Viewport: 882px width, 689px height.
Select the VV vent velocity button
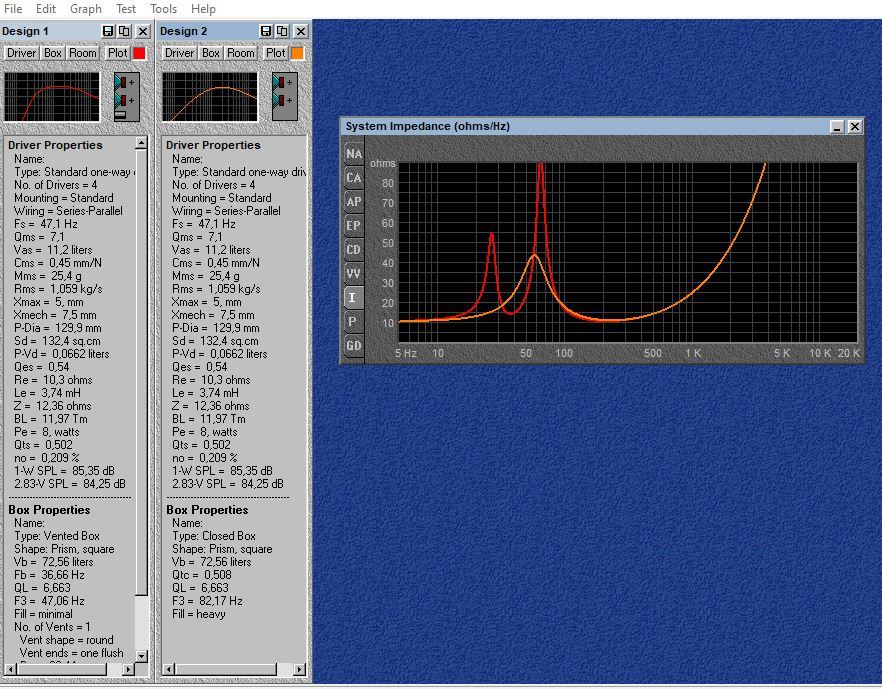(x=353, y=273)
